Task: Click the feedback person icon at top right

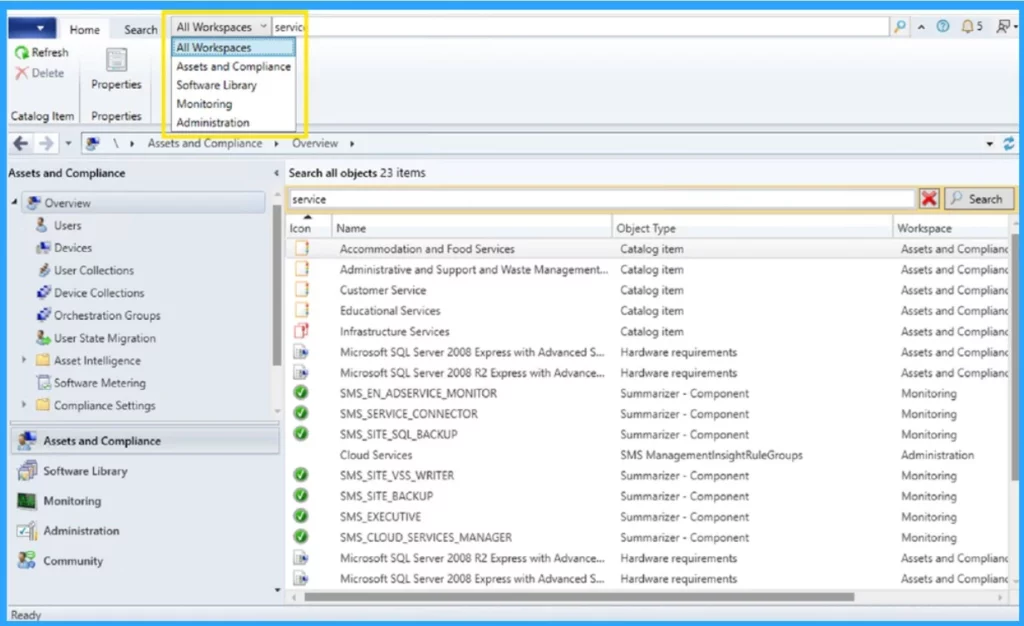Action: pyautogui.click(x=1003, y=27)
